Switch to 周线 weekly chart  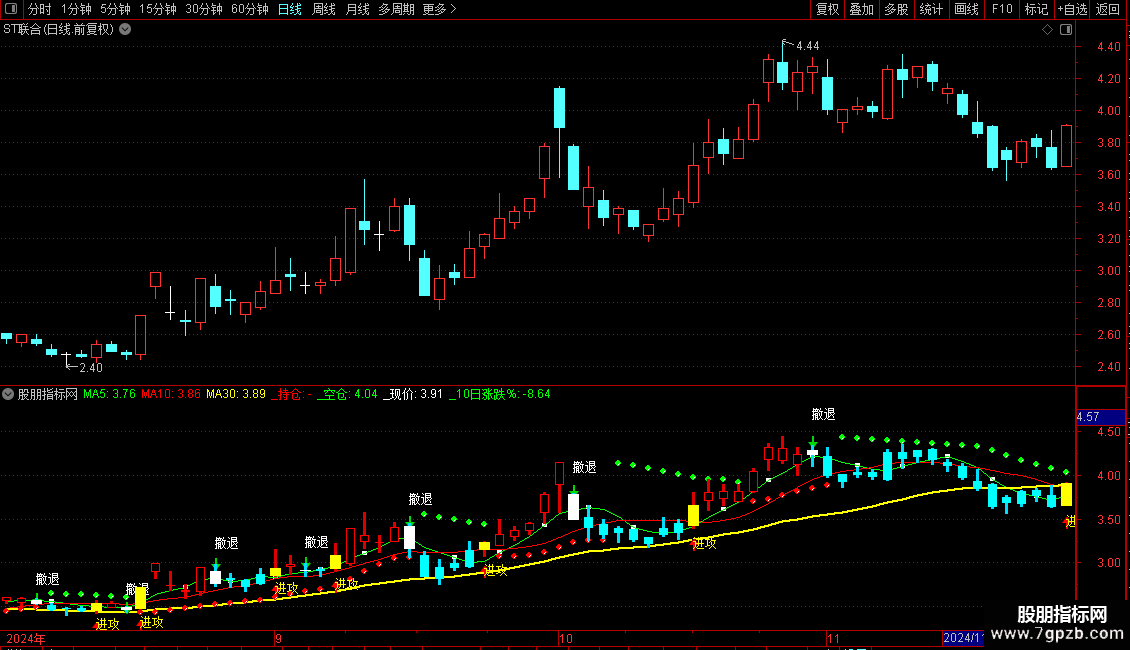[x=324, y=9]
